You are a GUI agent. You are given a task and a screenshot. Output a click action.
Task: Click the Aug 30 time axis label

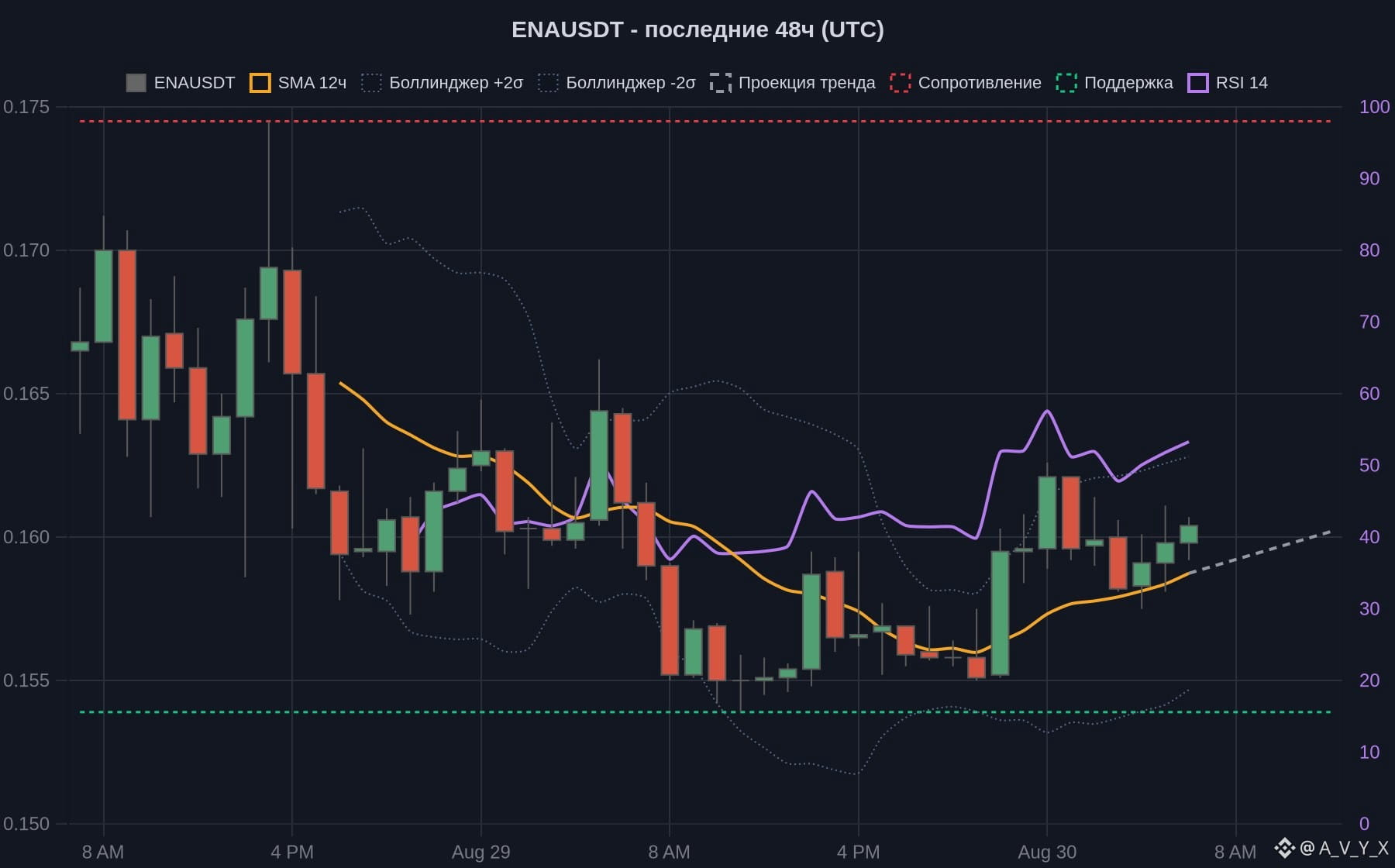point(1047,852)
